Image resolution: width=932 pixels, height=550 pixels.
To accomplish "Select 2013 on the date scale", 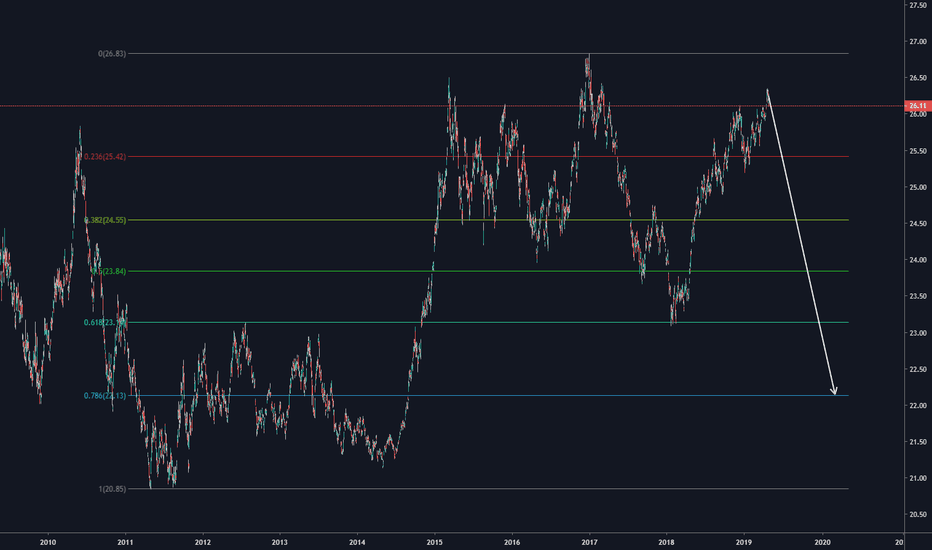I will tap(279, 542).
